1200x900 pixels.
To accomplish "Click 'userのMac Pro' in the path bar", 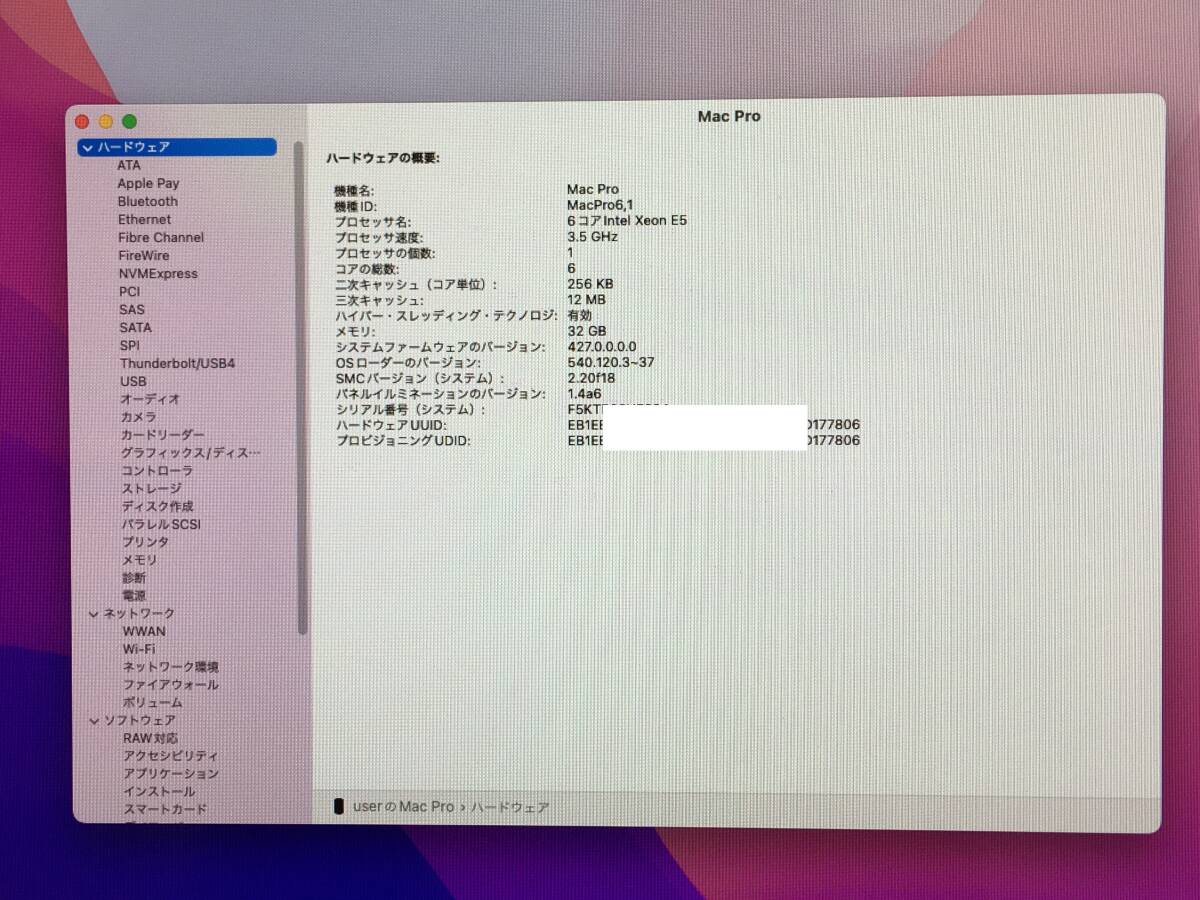I will [x=403, y=807].
